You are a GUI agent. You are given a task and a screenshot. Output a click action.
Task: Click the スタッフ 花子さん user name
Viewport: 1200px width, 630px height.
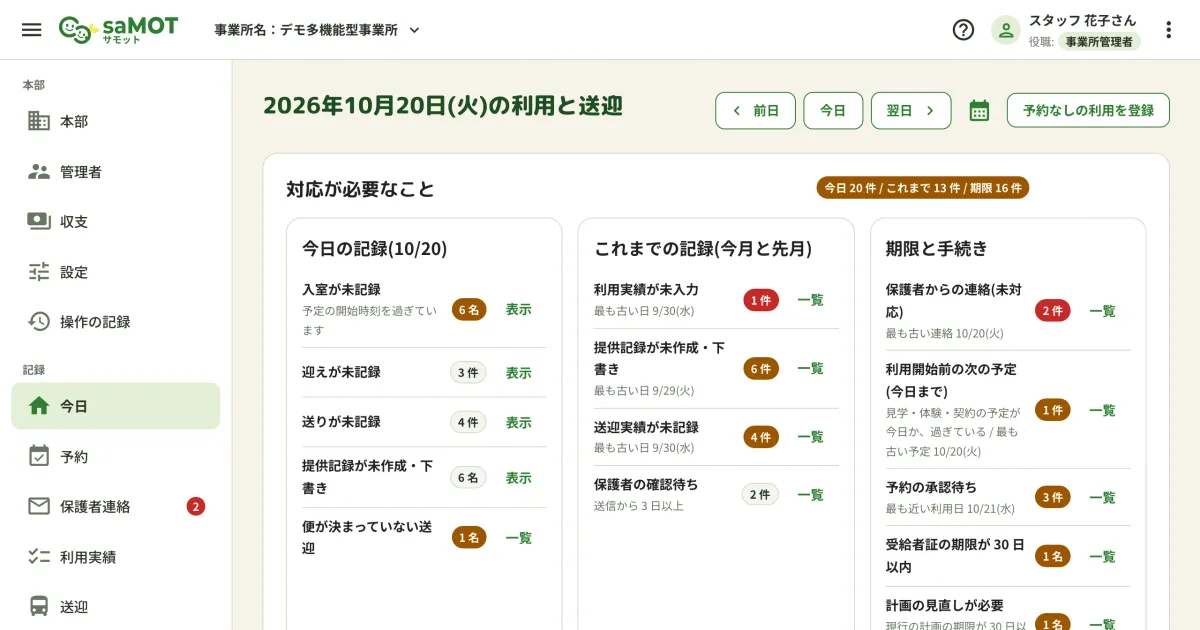coord(1083,20)
